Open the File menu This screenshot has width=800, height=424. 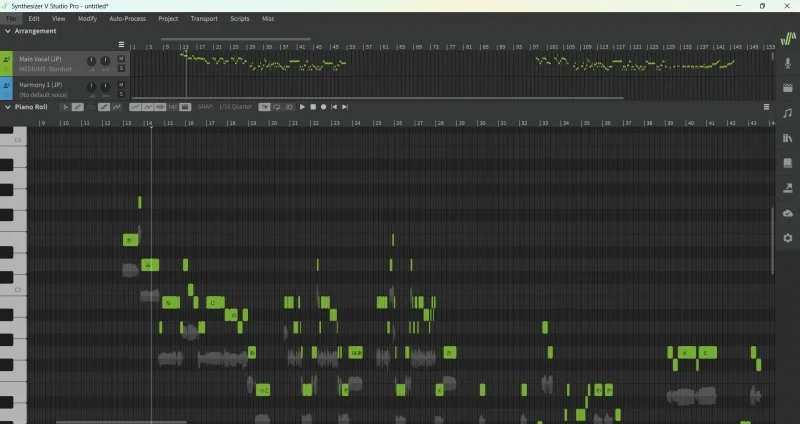[11, 19]
